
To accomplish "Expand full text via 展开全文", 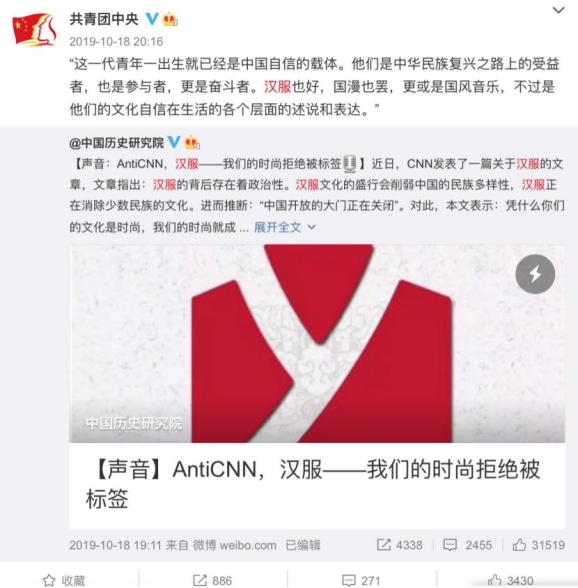I will pos(278,227).
